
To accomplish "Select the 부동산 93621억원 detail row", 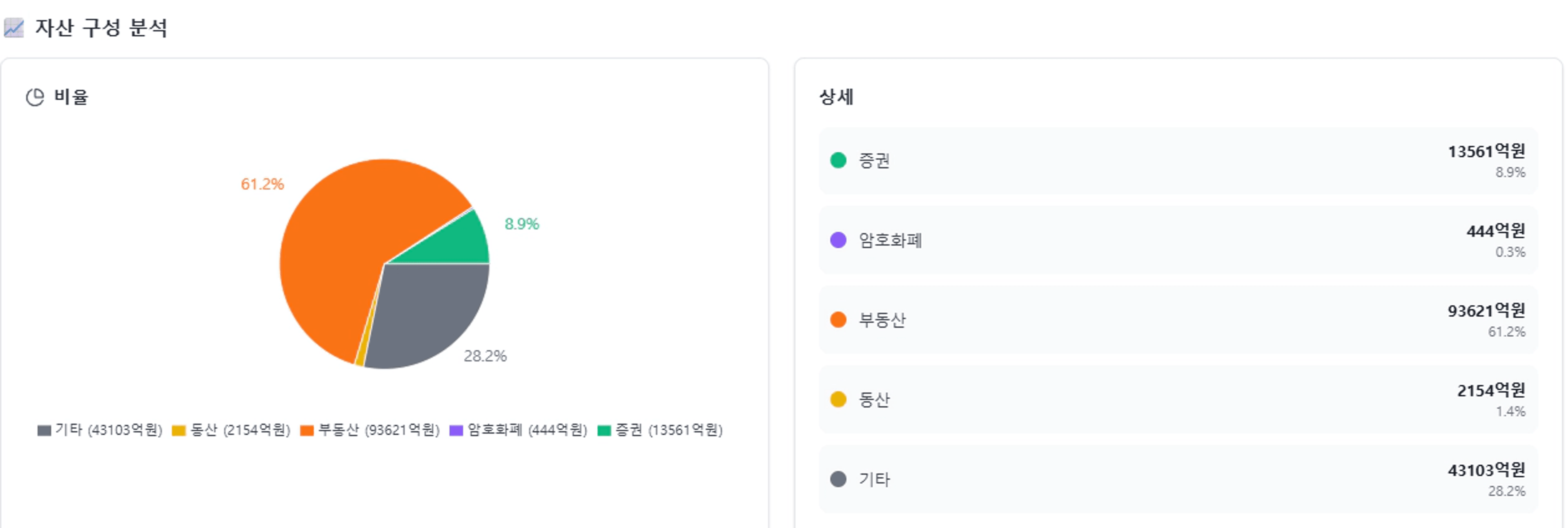I will coord(1178,320).
